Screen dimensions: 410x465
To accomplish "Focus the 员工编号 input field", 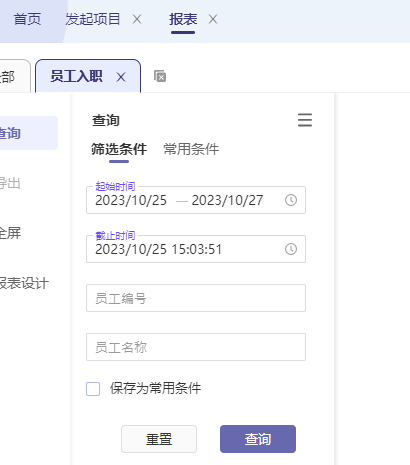I will click(196, 298).
